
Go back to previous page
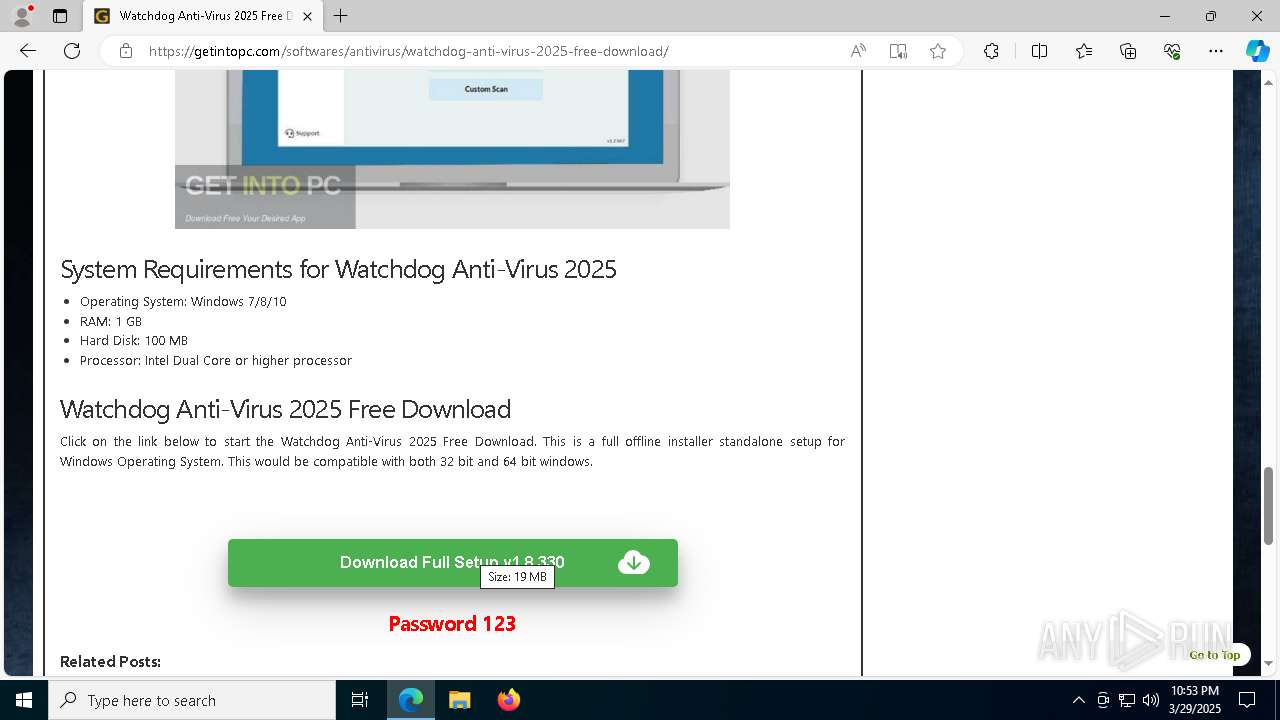[x=28, y=51]
